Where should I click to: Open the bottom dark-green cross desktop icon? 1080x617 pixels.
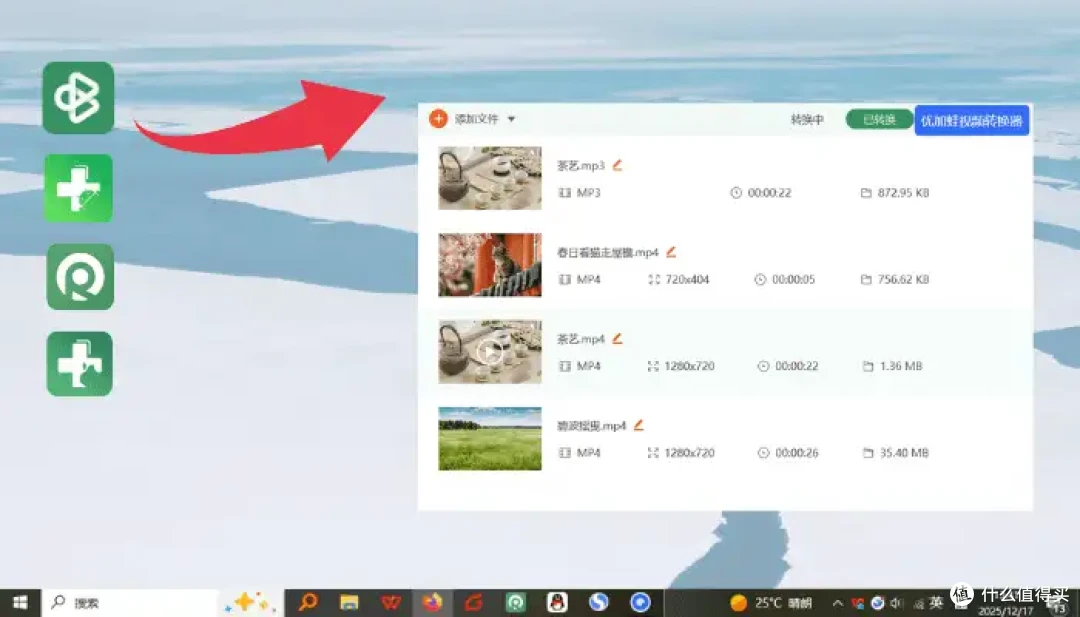(80, 364)
